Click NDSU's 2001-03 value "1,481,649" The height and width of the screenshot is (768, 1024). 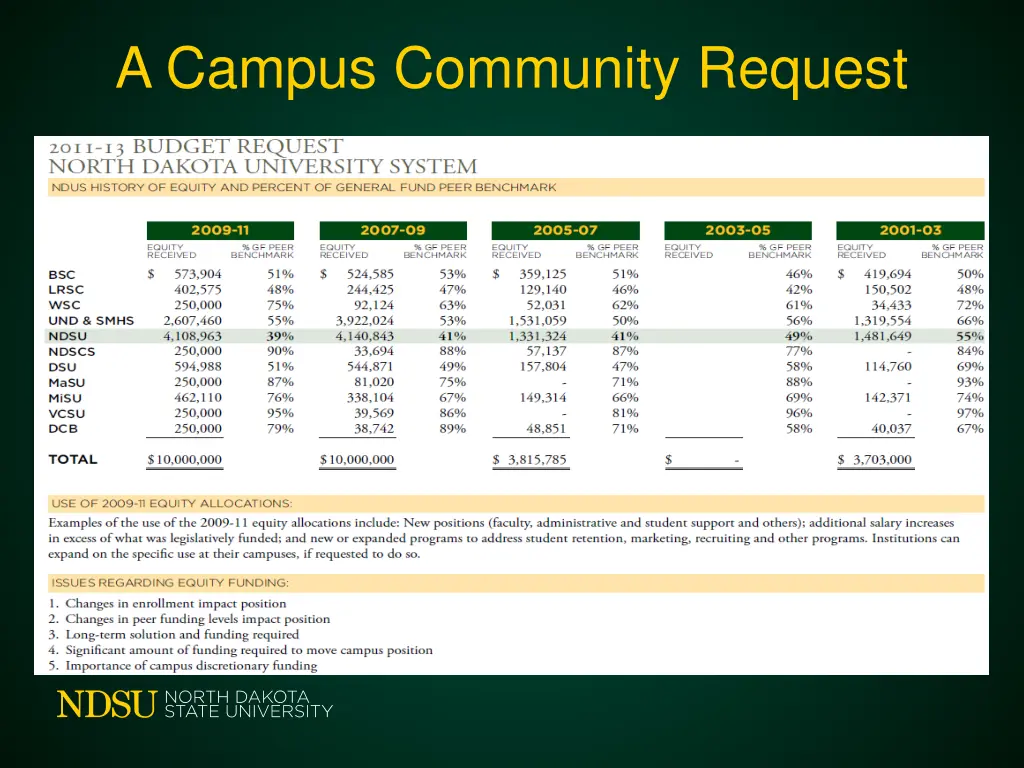tap(882, 336)
